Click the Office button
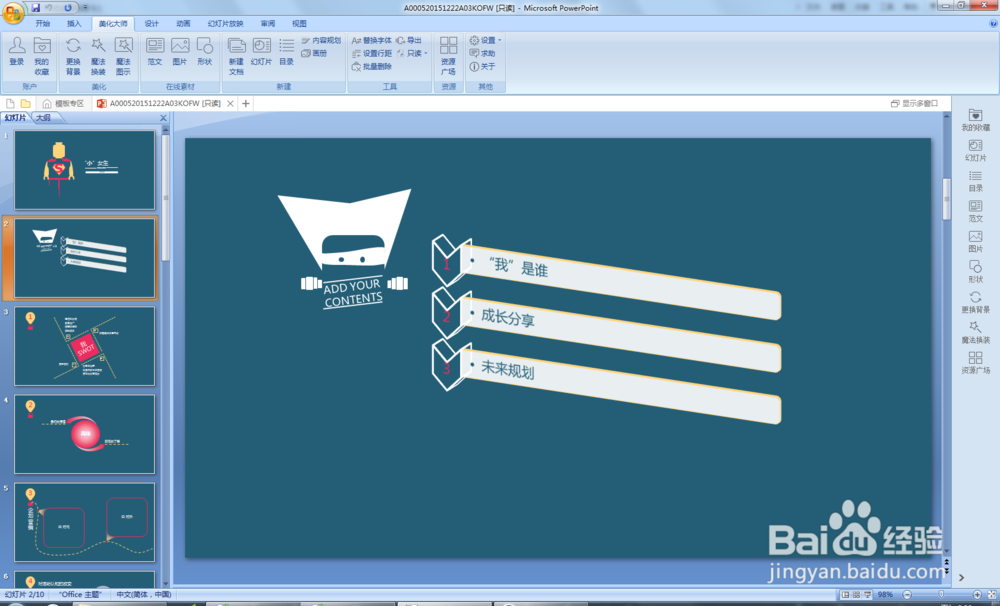This screenshot has width=1000, height=606. click(13, 12)
